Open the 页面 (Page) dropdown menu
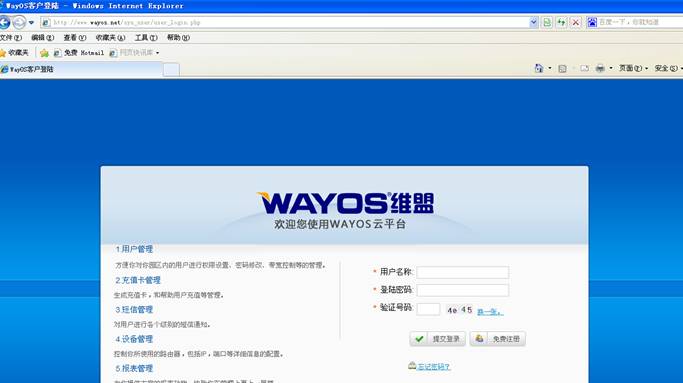Viewport: 683px width, 383px height. [x=633, y=68]
